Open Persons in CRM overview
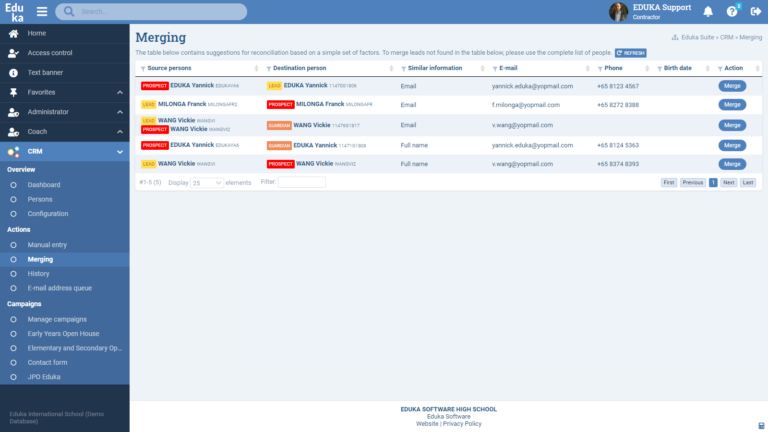This screenshot has height=432, width=768. pyautogui.click(x=40, y=199)
